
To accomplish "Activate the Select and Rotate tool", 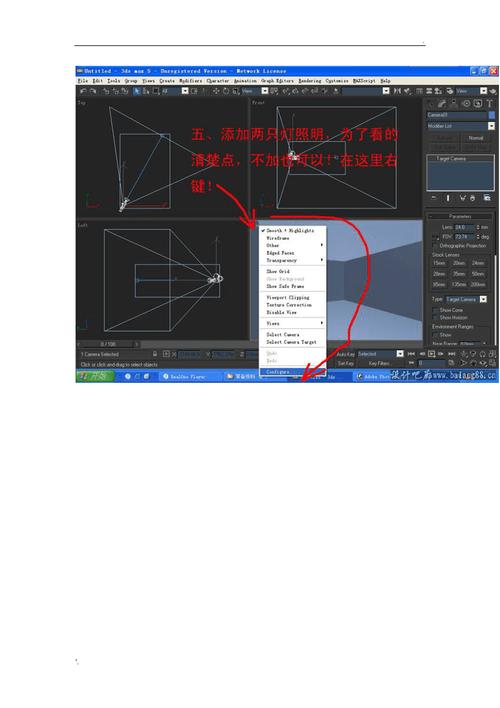I will 226,91.
